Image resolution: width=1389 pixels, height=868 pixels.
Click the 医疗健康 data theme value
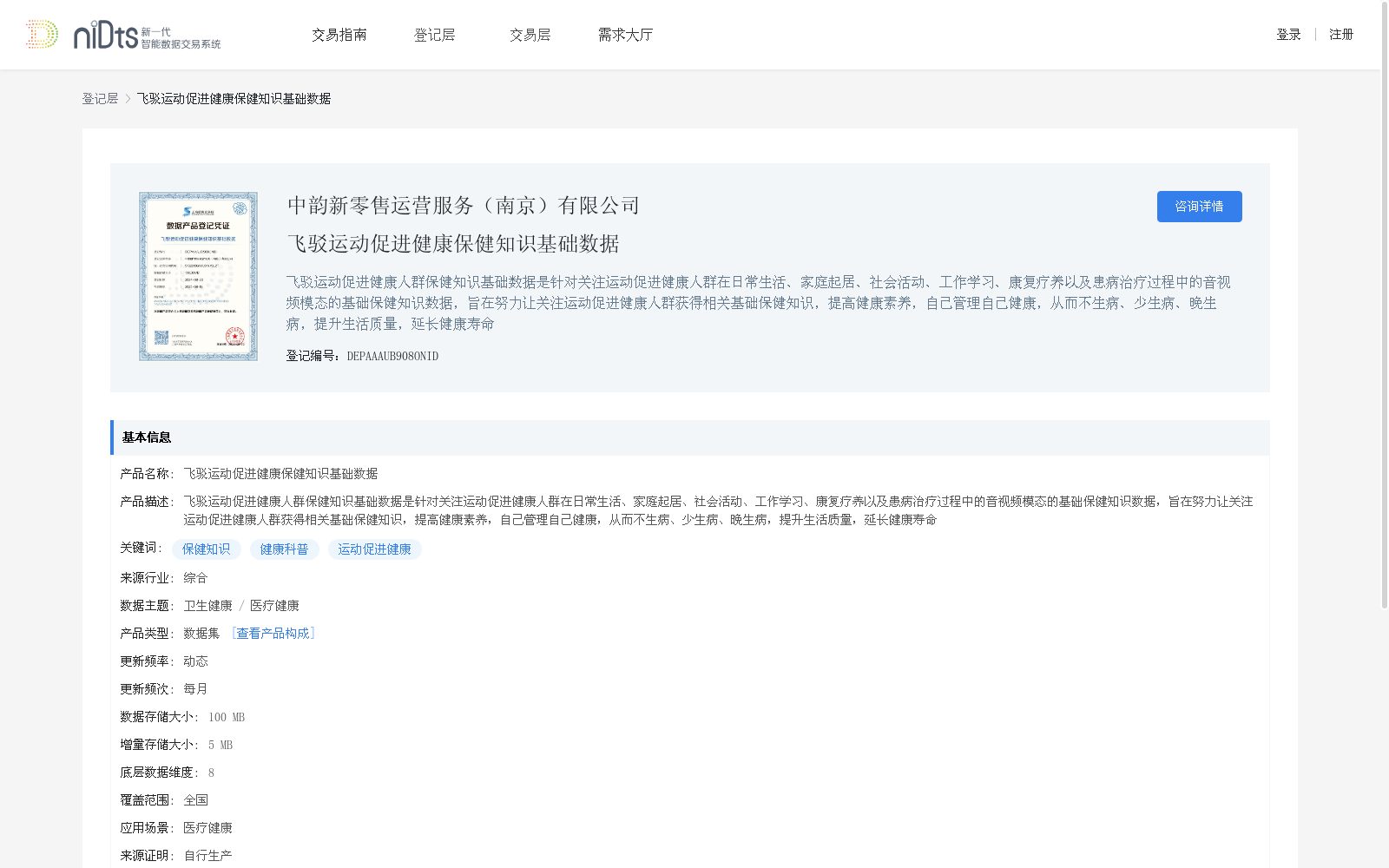(x=274, y=606)
